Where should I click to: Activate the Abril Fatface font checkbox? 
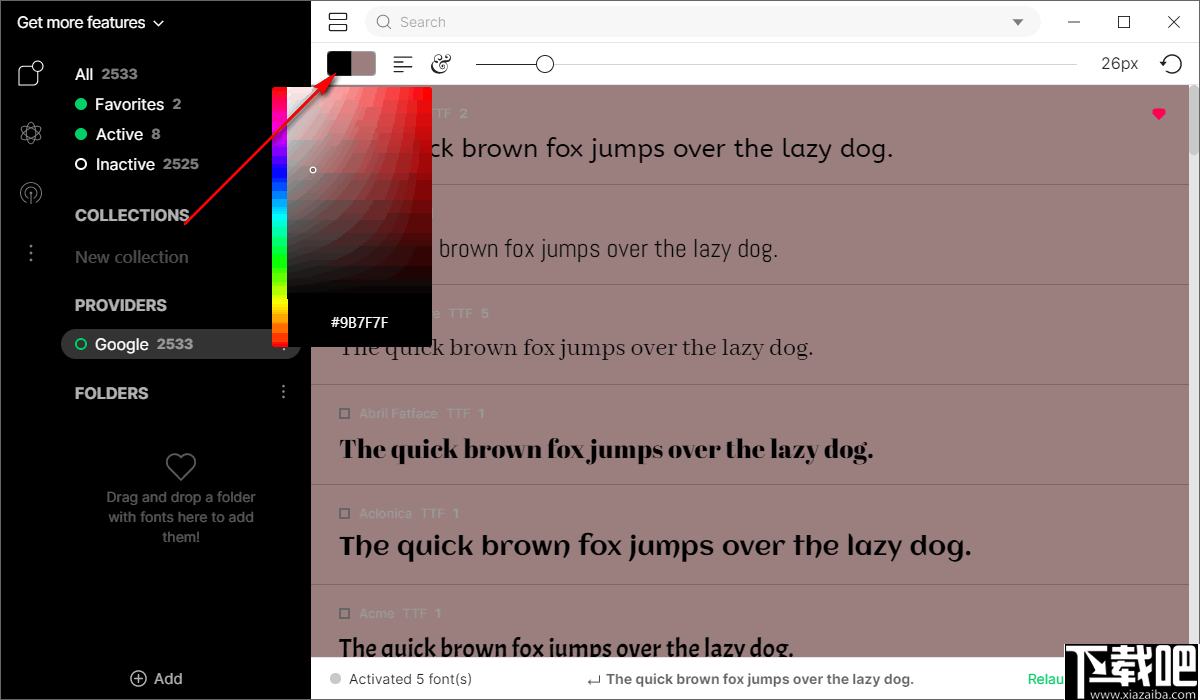click(345, 413)
